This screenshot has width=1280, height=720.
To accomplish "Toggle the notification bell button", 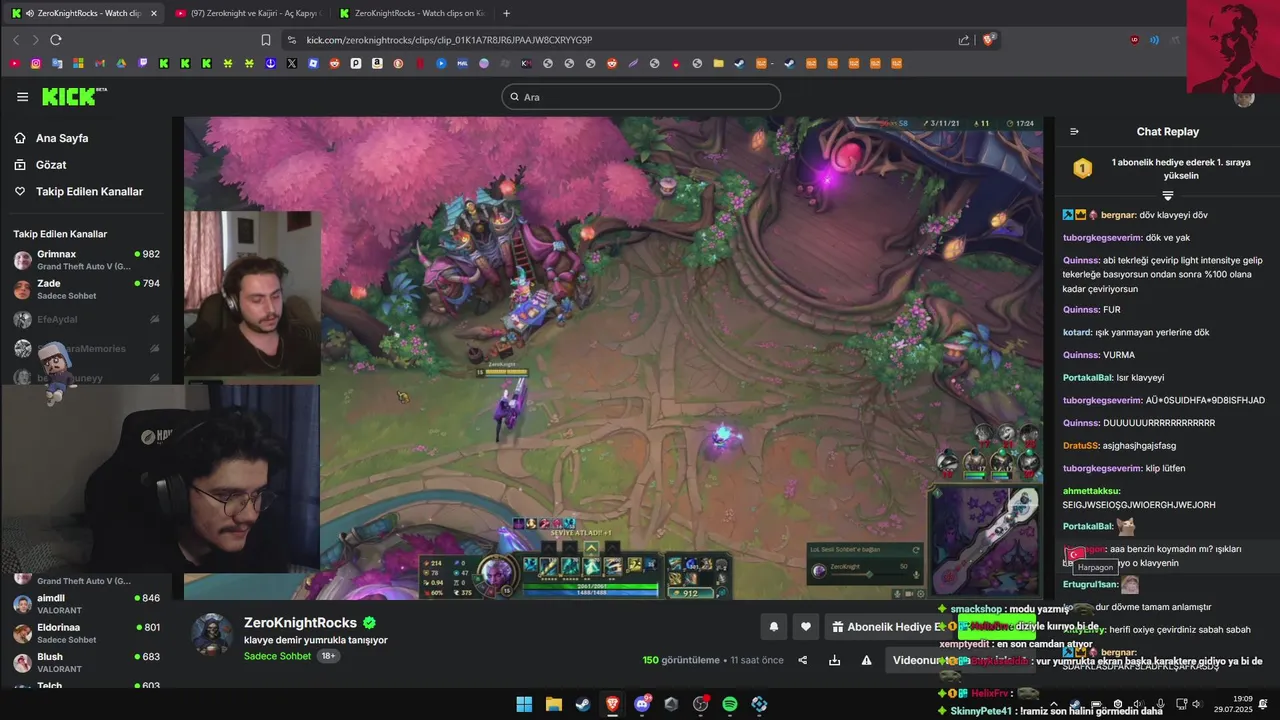I will pos(773,627).
